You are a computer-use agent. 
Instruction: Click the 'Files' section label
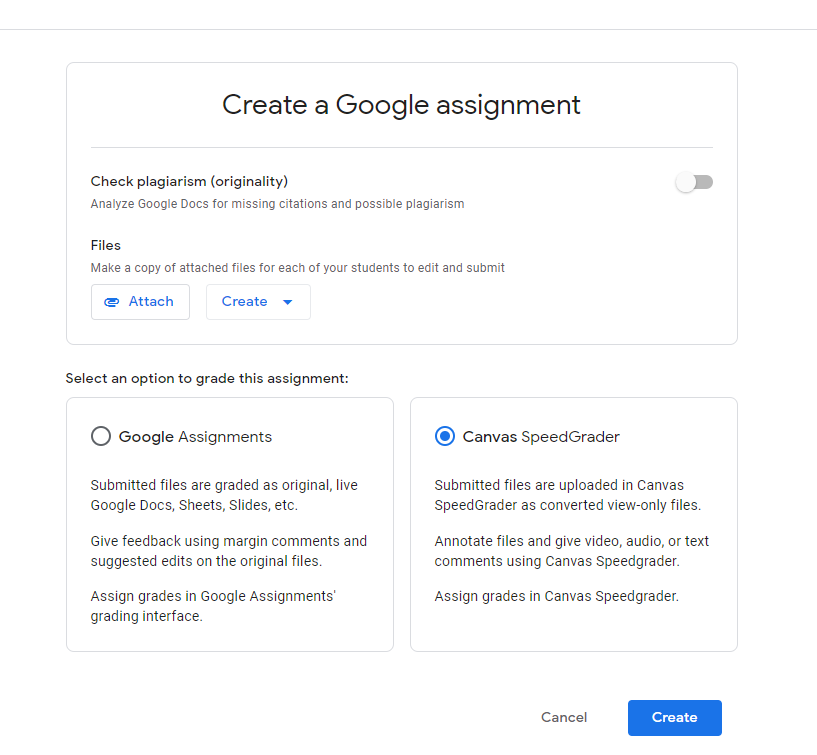click(x=106, y=245)
